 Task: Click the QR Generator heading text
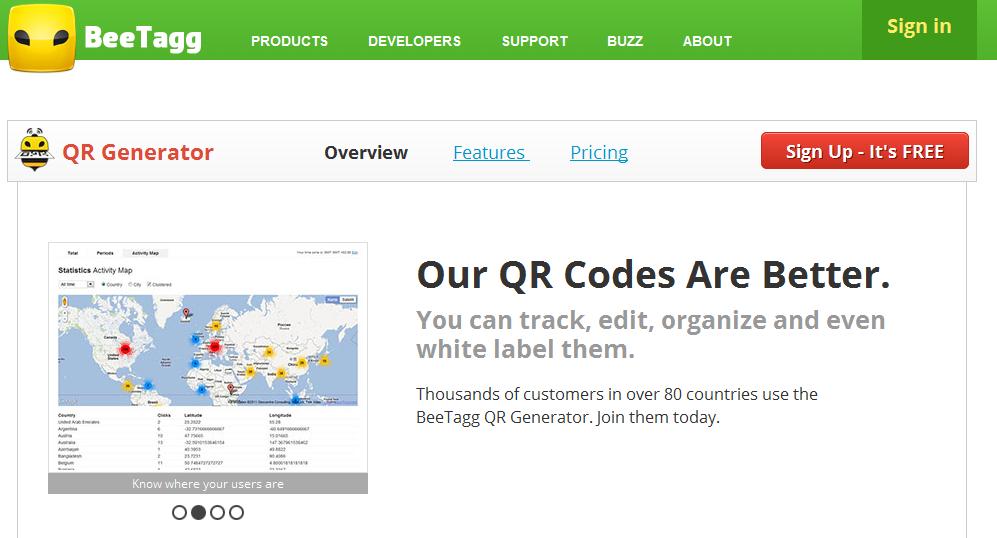tap(138, 153)
